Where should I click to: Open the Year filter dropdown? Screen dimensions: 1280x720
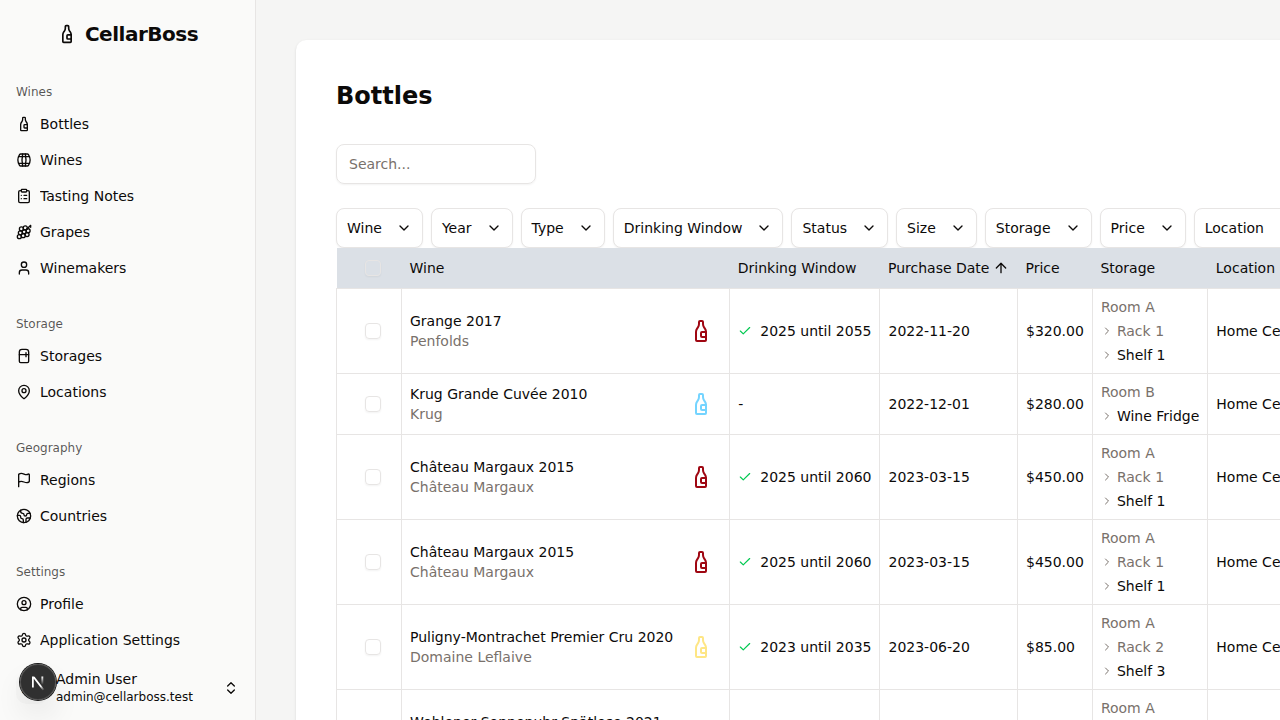coord(471,228)
